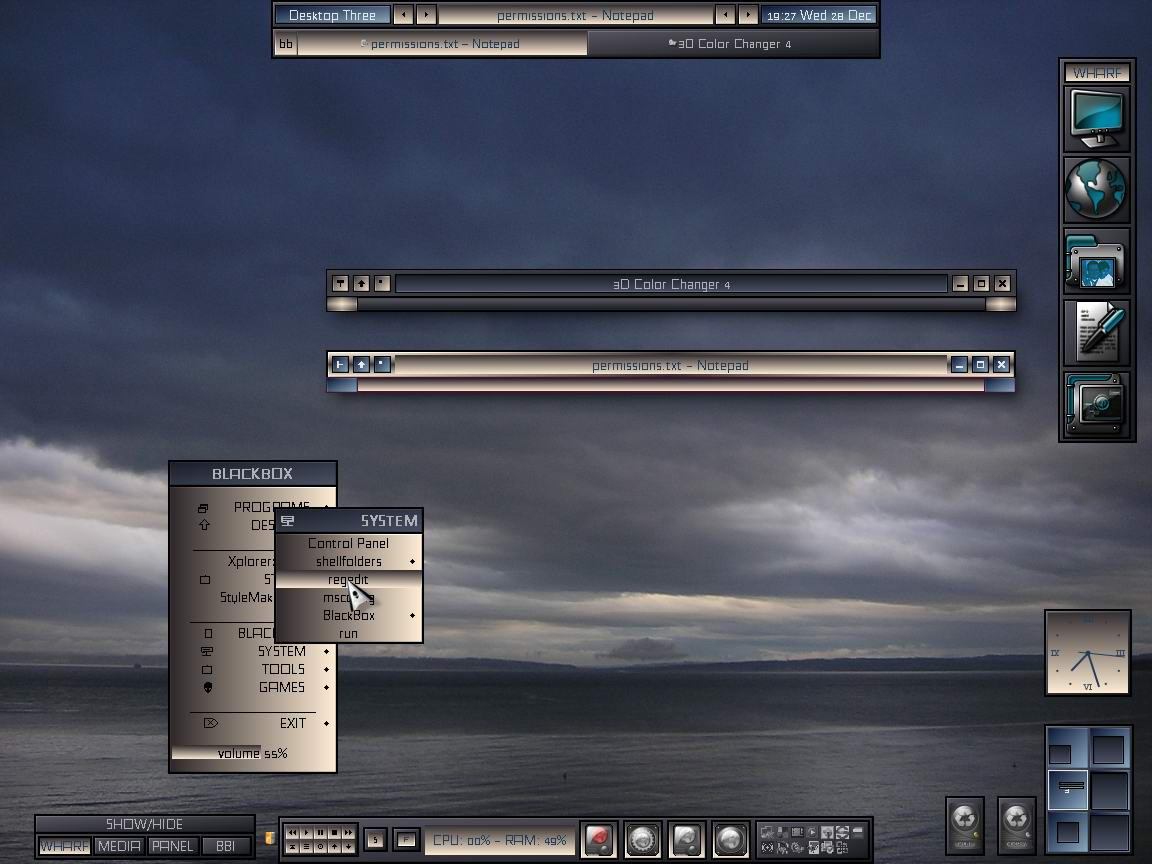Image resolution: width=1152 pixels, height=864 pixels.
Task: Click the SYSTEM submenu title bar
Action: [348, 521]
